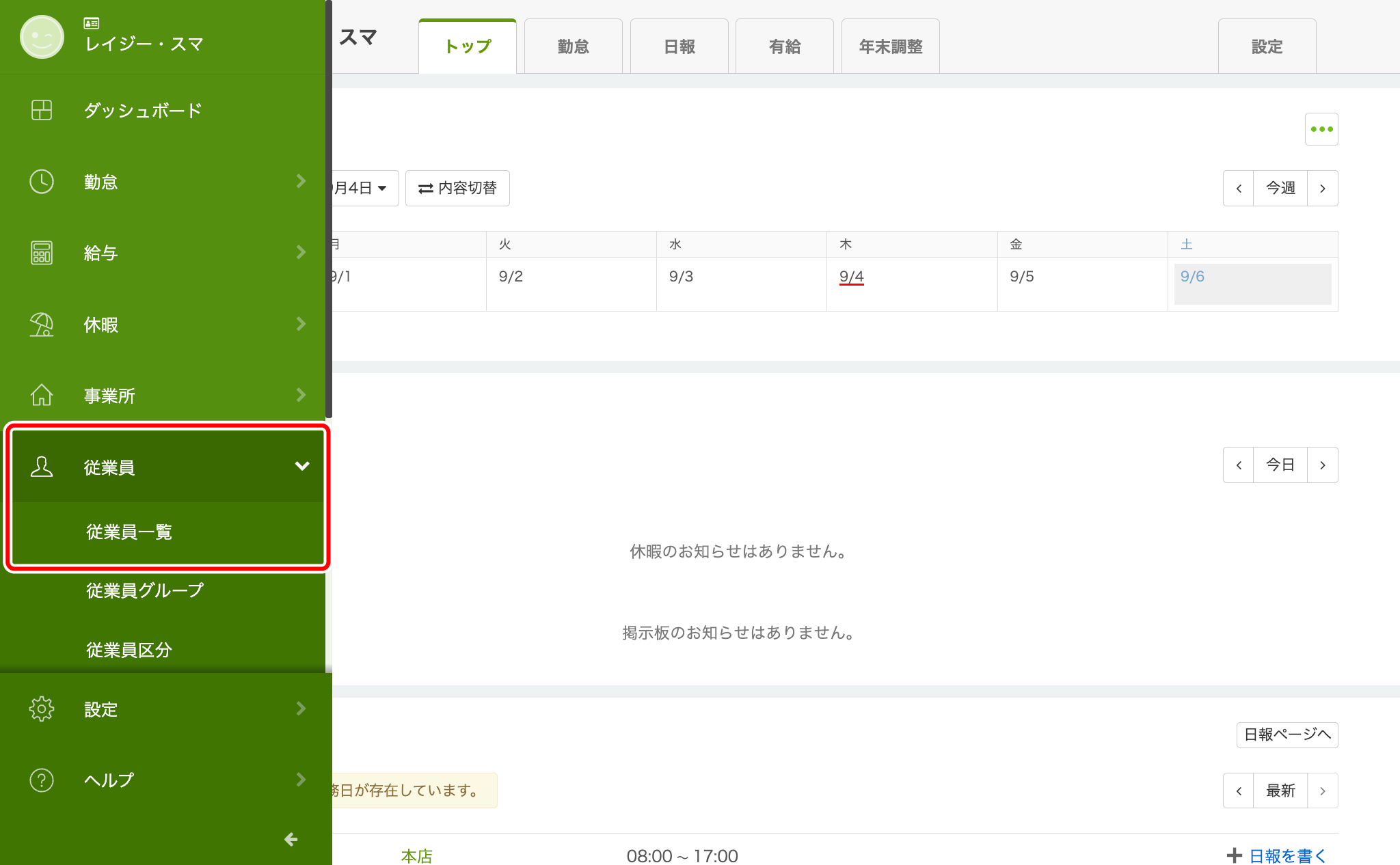Switch to the 日報 tab
The height and width of the screenshot is (865, 1400).
(679, 46)
